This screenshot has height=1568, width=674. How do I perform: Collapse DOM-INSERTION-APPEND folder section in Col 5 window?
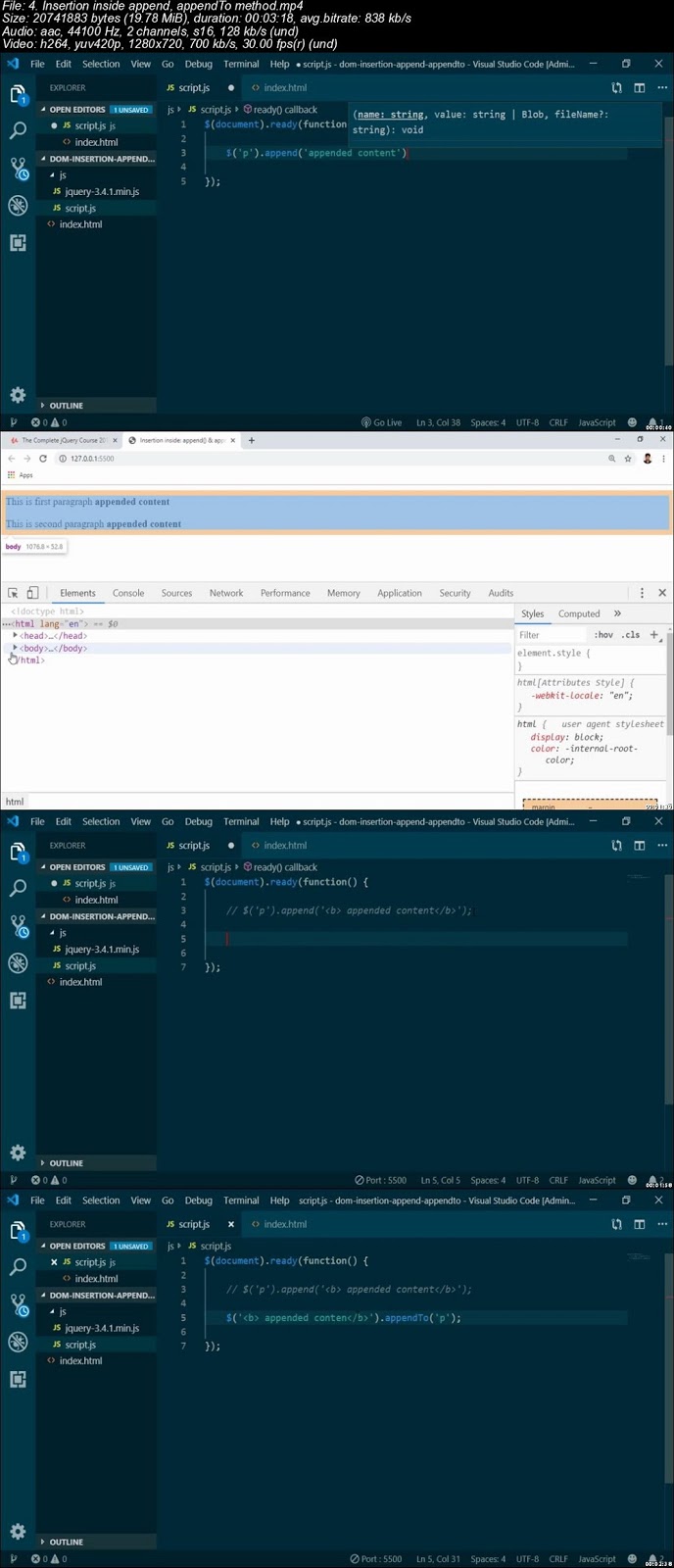[96, 916]
